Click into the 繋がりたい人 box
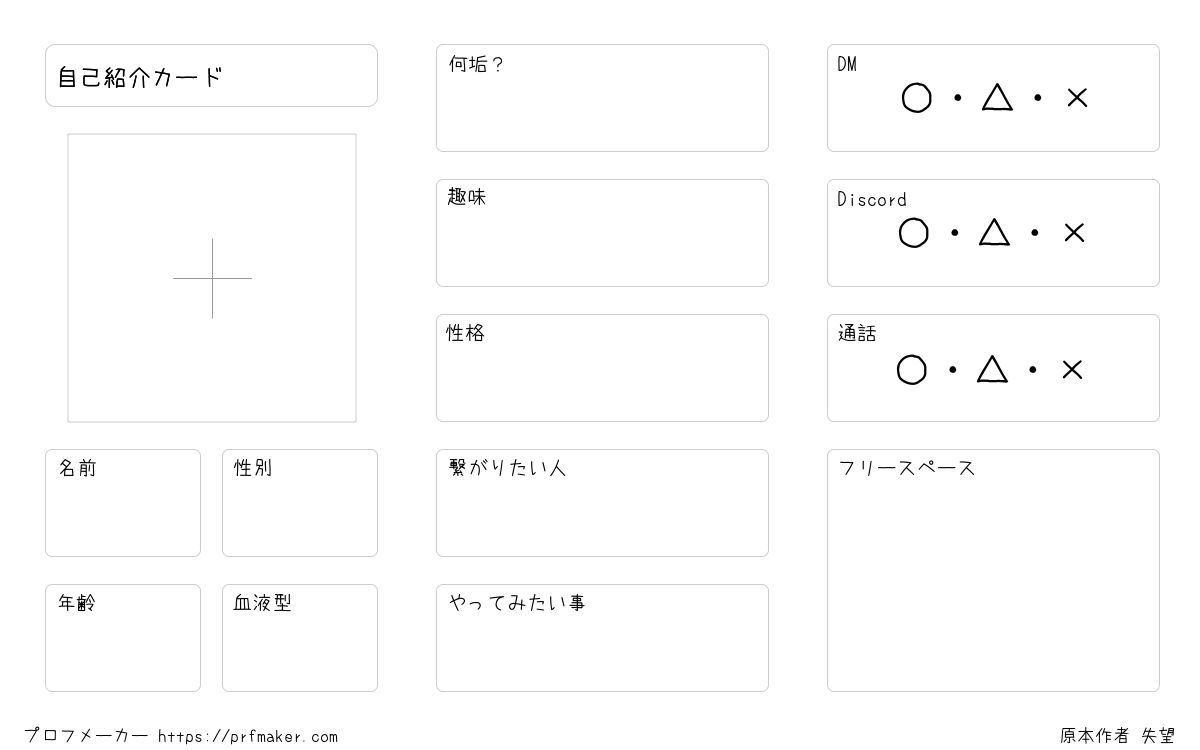The width and height of the screenshot is (1200, 750). [x=602, y=503]
